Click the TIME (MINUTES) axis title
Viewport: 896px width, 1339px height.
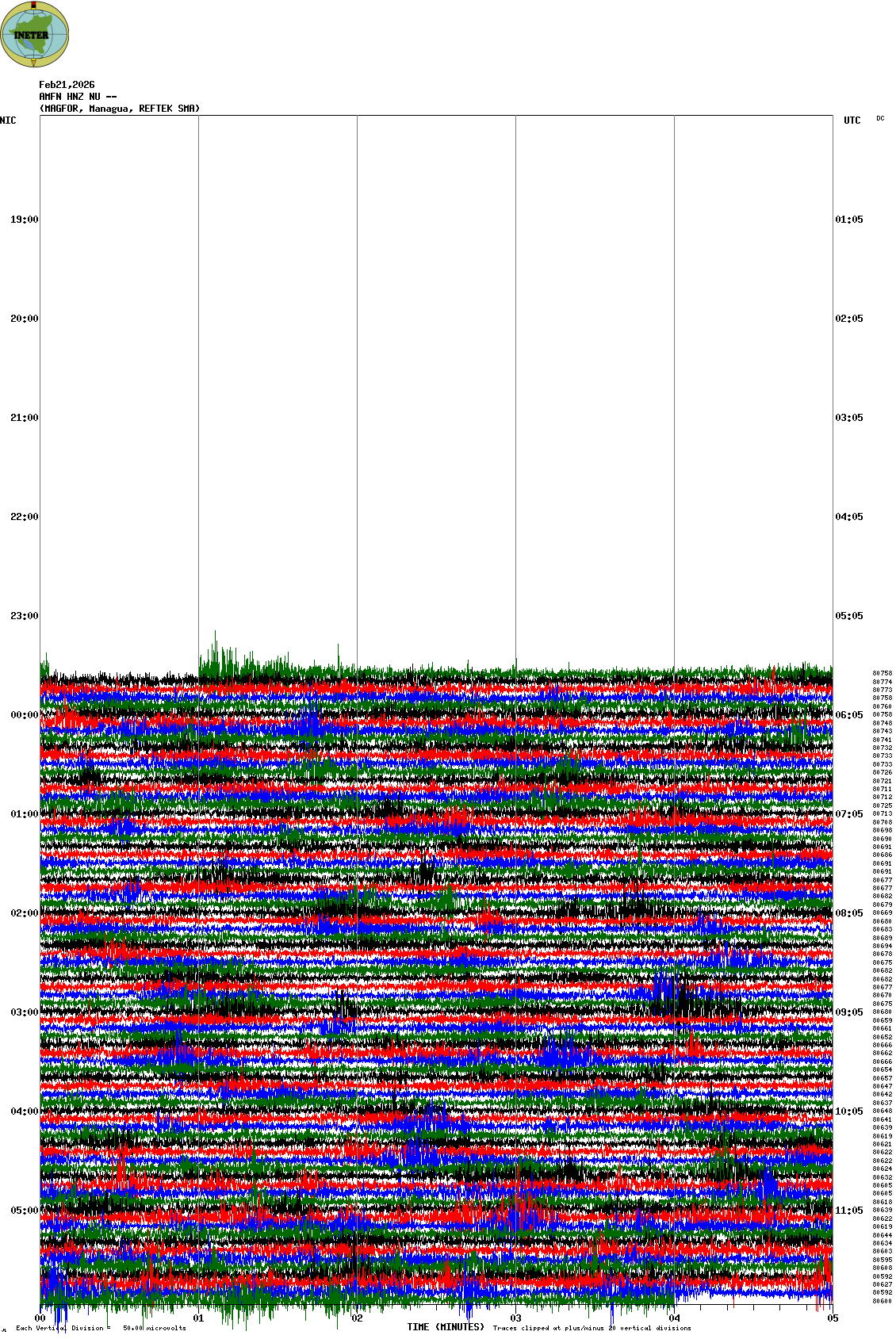446,1327
